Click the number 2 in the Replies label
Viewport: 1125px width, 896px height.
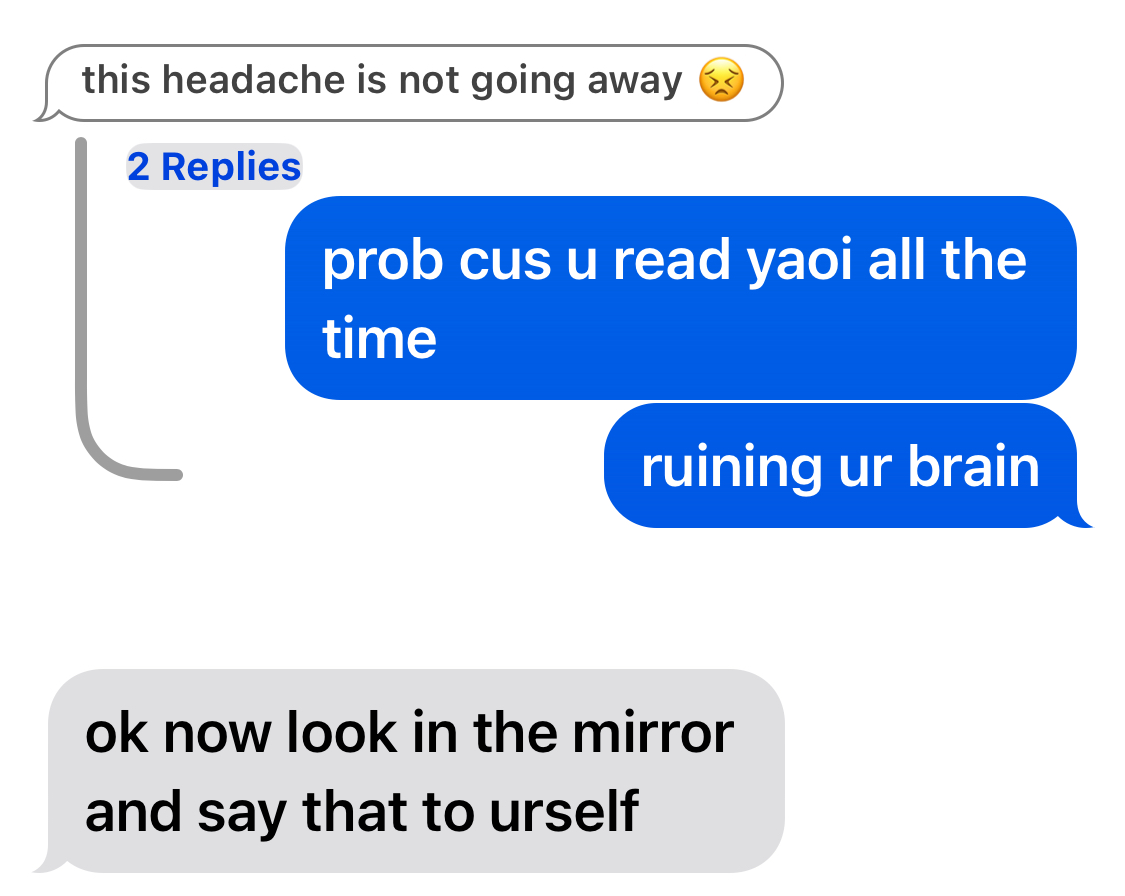pyautogui.click(x=138, y=166)
